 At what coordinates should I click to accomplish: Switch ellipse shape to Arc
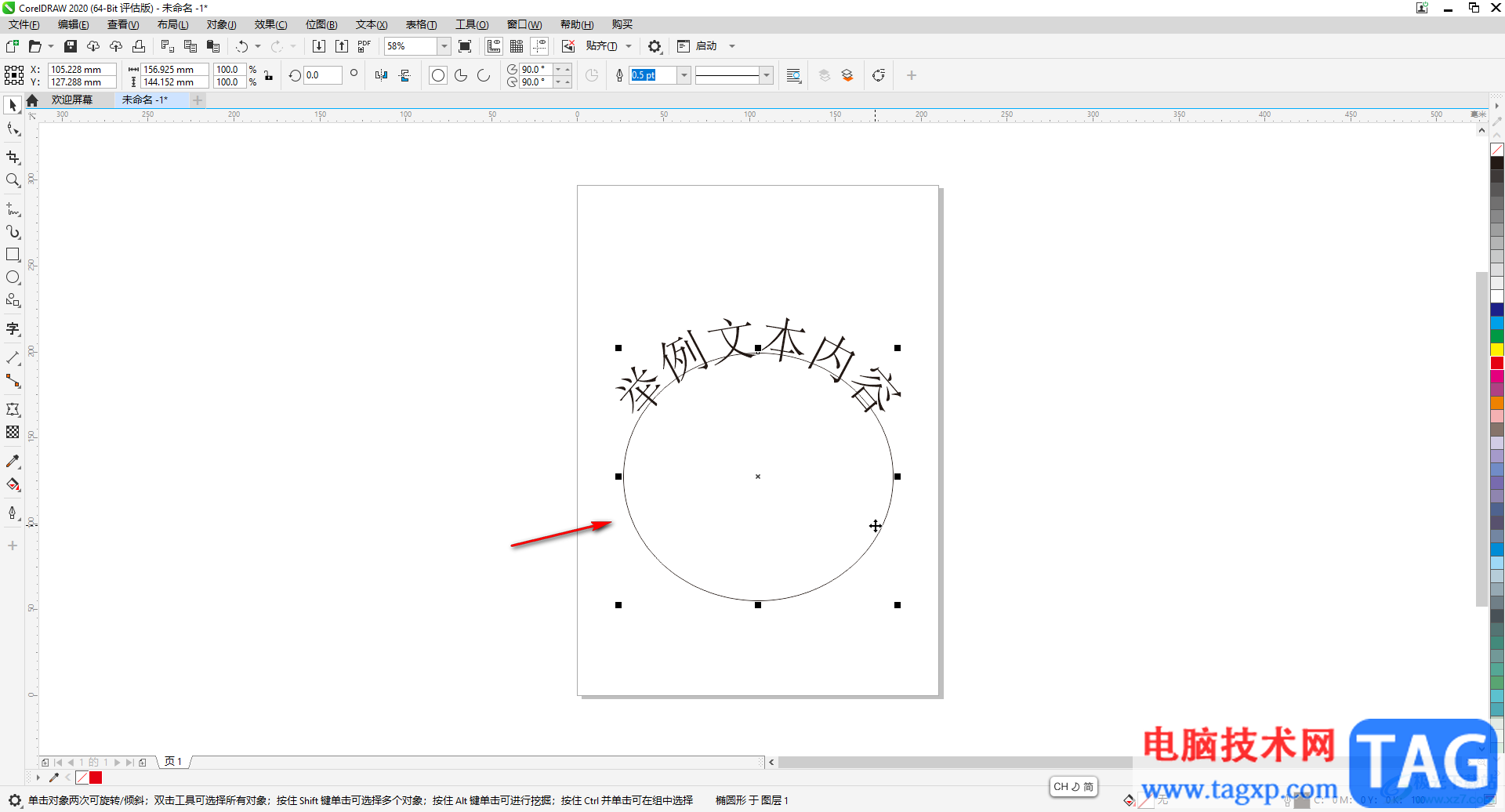pyautogui.click(x=484, y=75)
